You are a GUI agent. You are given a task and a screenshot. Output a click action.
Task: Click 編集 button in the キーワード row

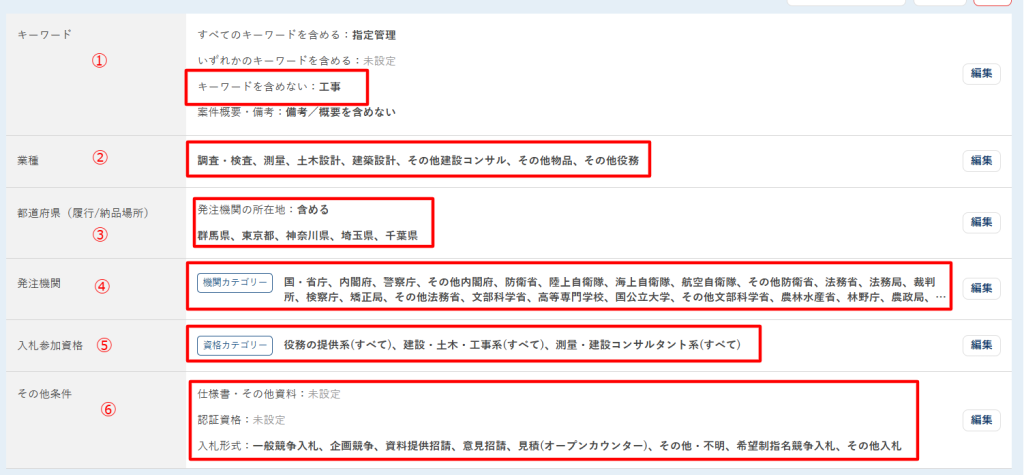point(982,74)
